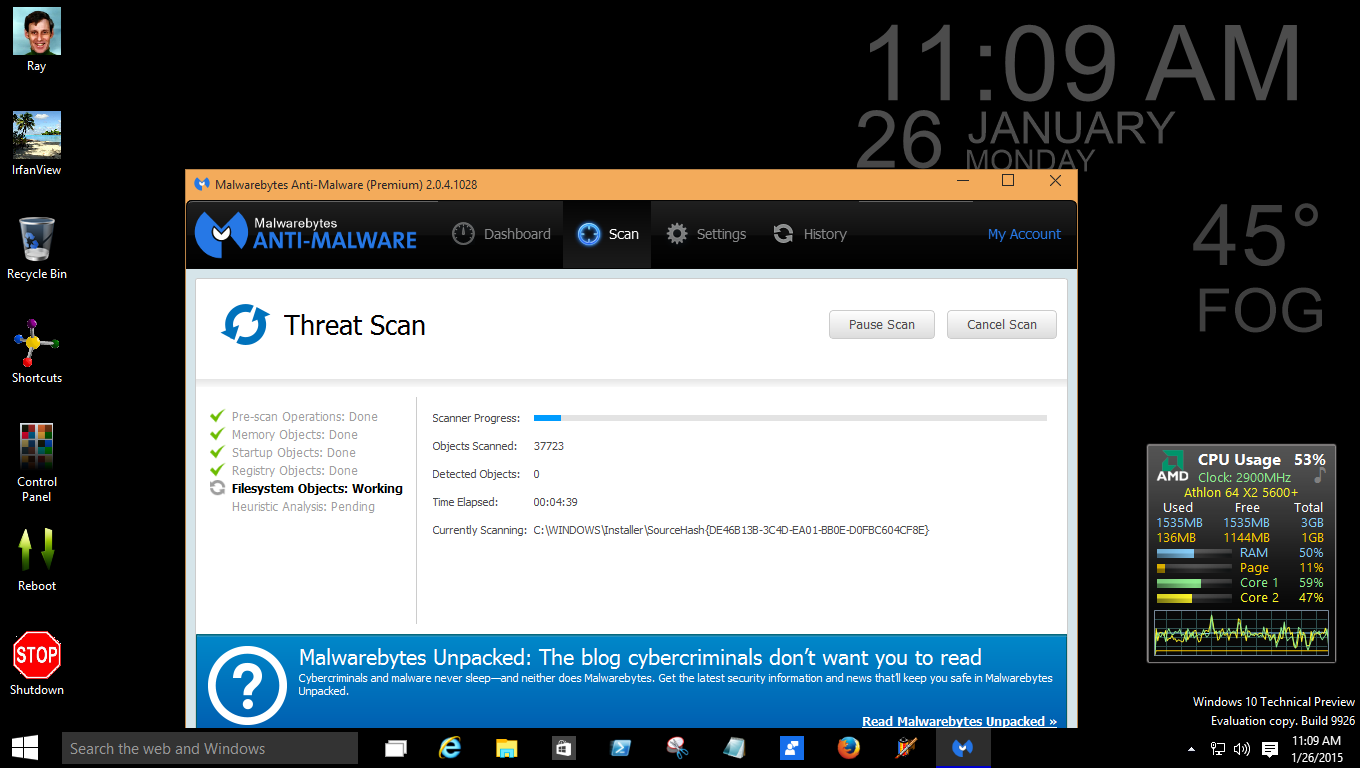This screenshot has width=1360, height=768.
Task: Click the Pause Scan button
Action: click(x=881, y=325)
